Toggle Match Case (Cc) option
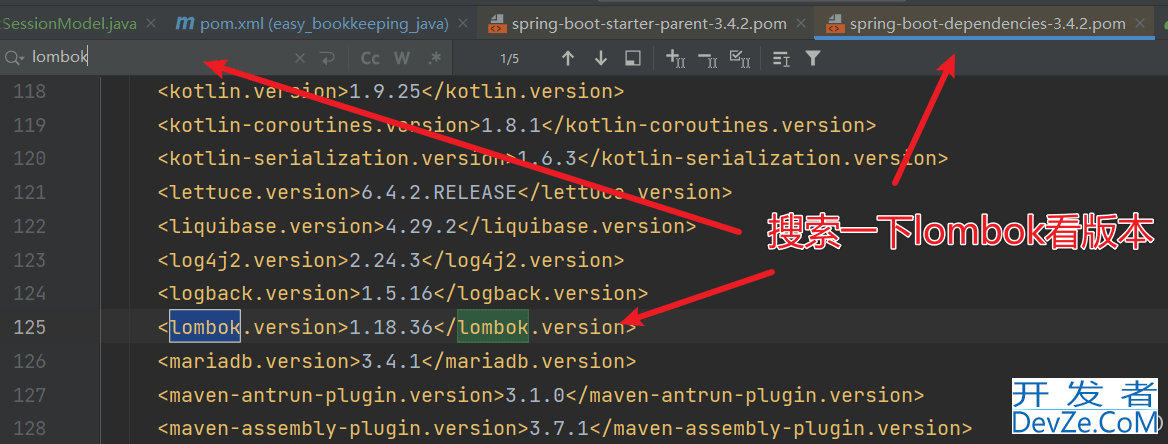Image resolution: width=1168 pixels, height=444 pixels. (x=369, y=58)
